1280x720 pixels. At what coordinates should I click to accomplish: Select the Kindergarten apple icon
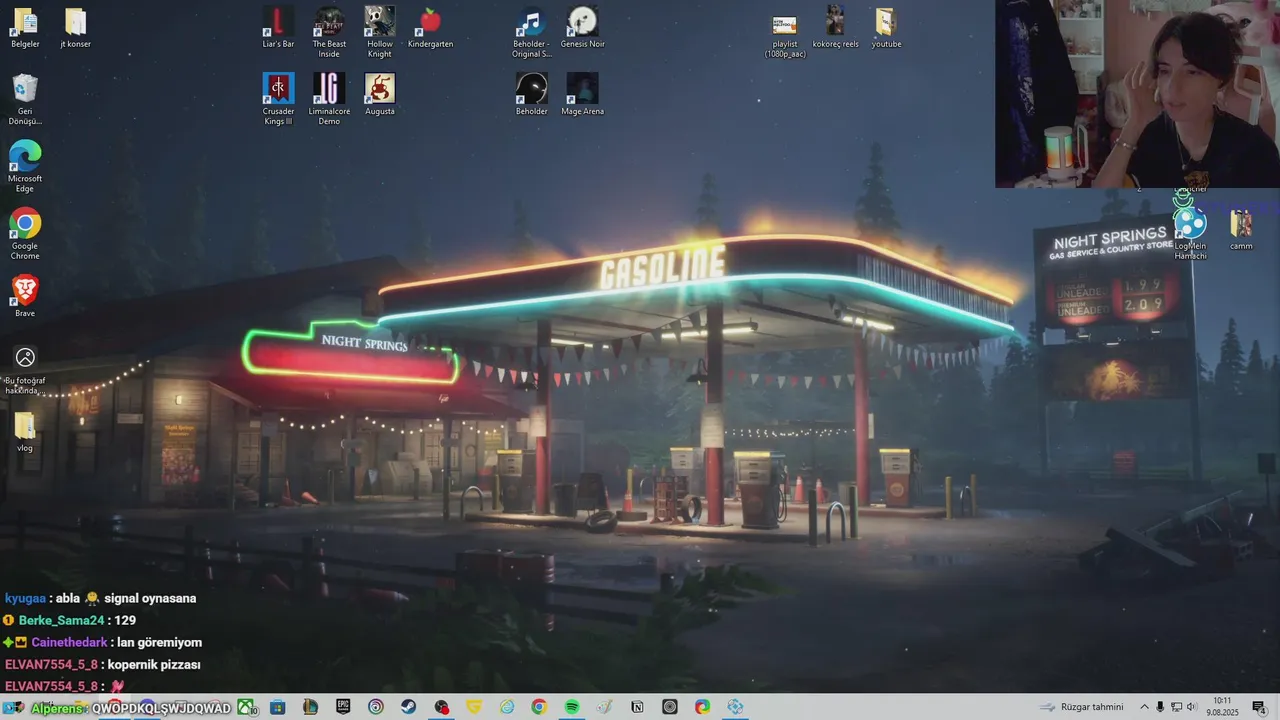coord(430,28)
